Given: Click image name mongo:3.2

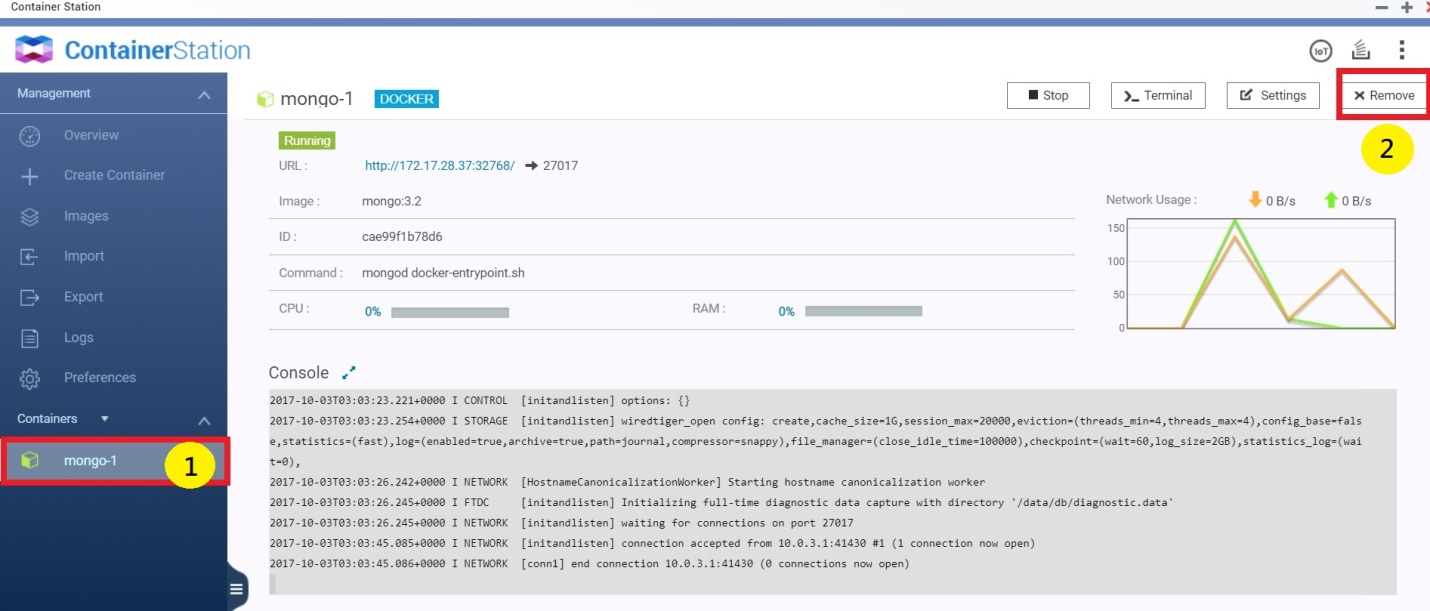Looking at the screenshot, I should pos(392,201).
